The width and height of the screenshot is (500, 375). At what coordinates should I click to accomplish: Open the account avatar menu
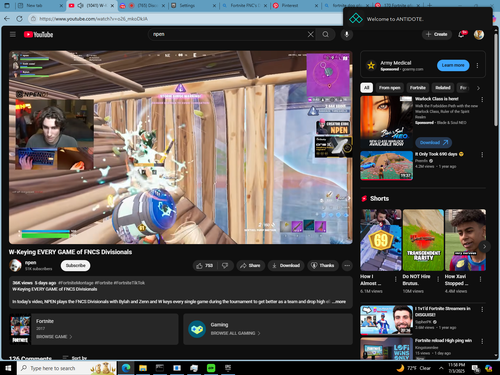[x=479, y=34]
